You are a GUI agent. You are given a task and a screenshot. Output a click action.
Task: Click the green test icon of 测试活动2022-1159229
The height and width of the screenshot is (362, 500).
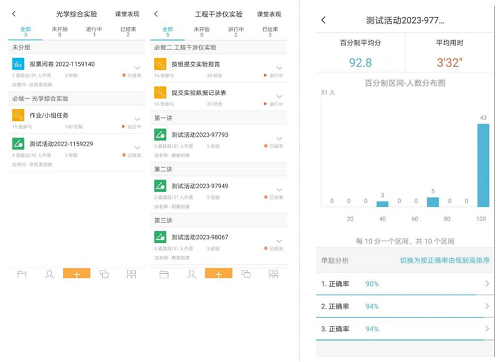coord(18,143)
